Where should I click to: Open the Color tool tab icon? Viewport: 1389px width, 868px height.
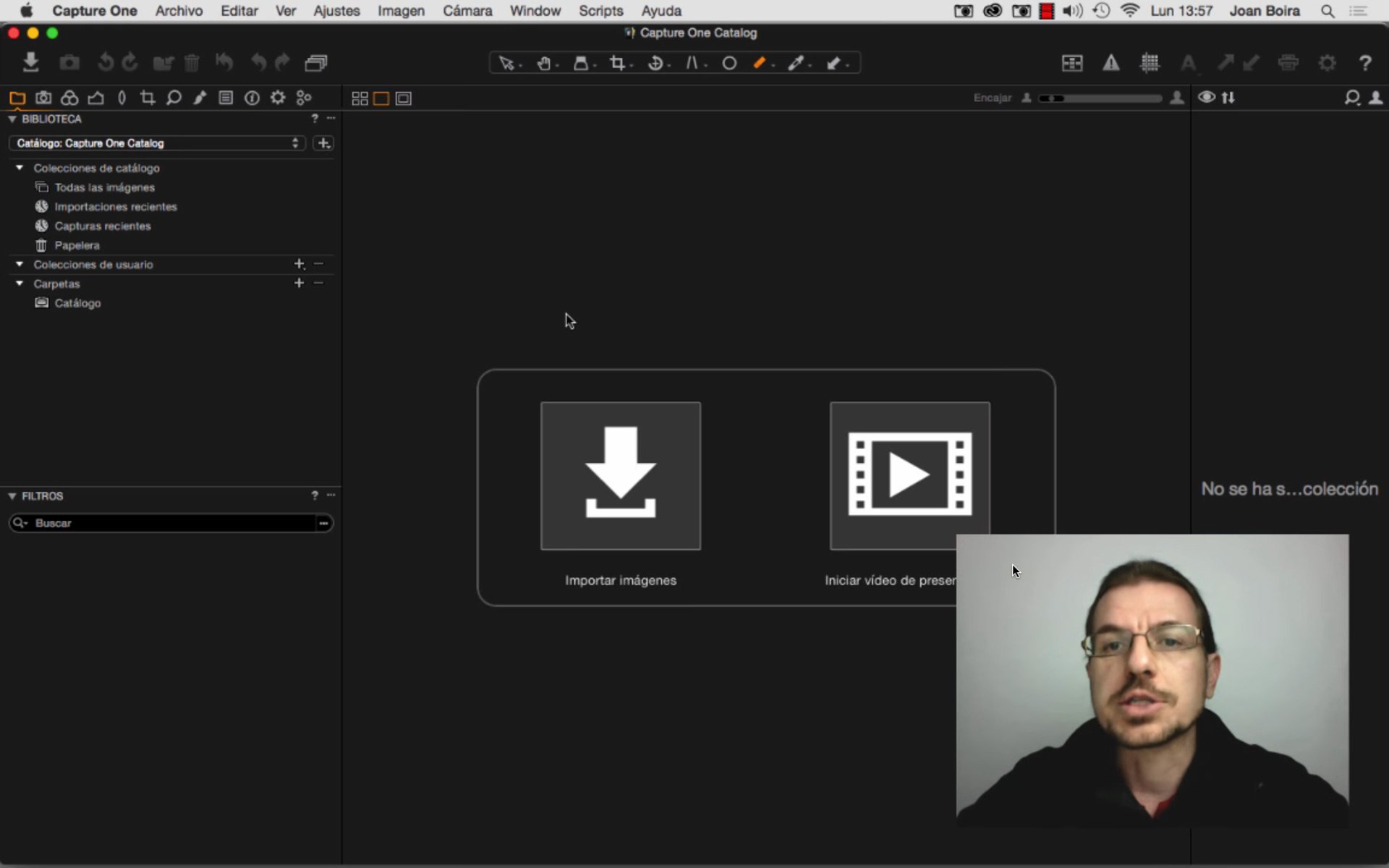click(69, 98)
